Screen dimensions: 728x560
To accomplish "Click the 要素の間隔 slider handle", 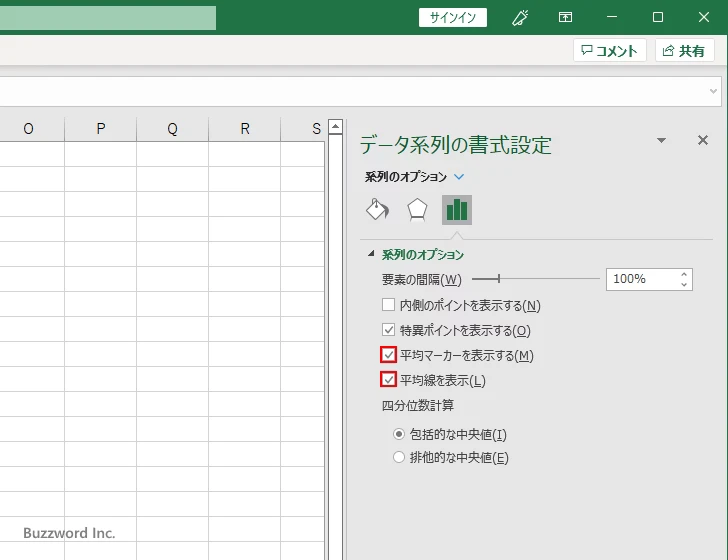I will click(x=499, y=279).
